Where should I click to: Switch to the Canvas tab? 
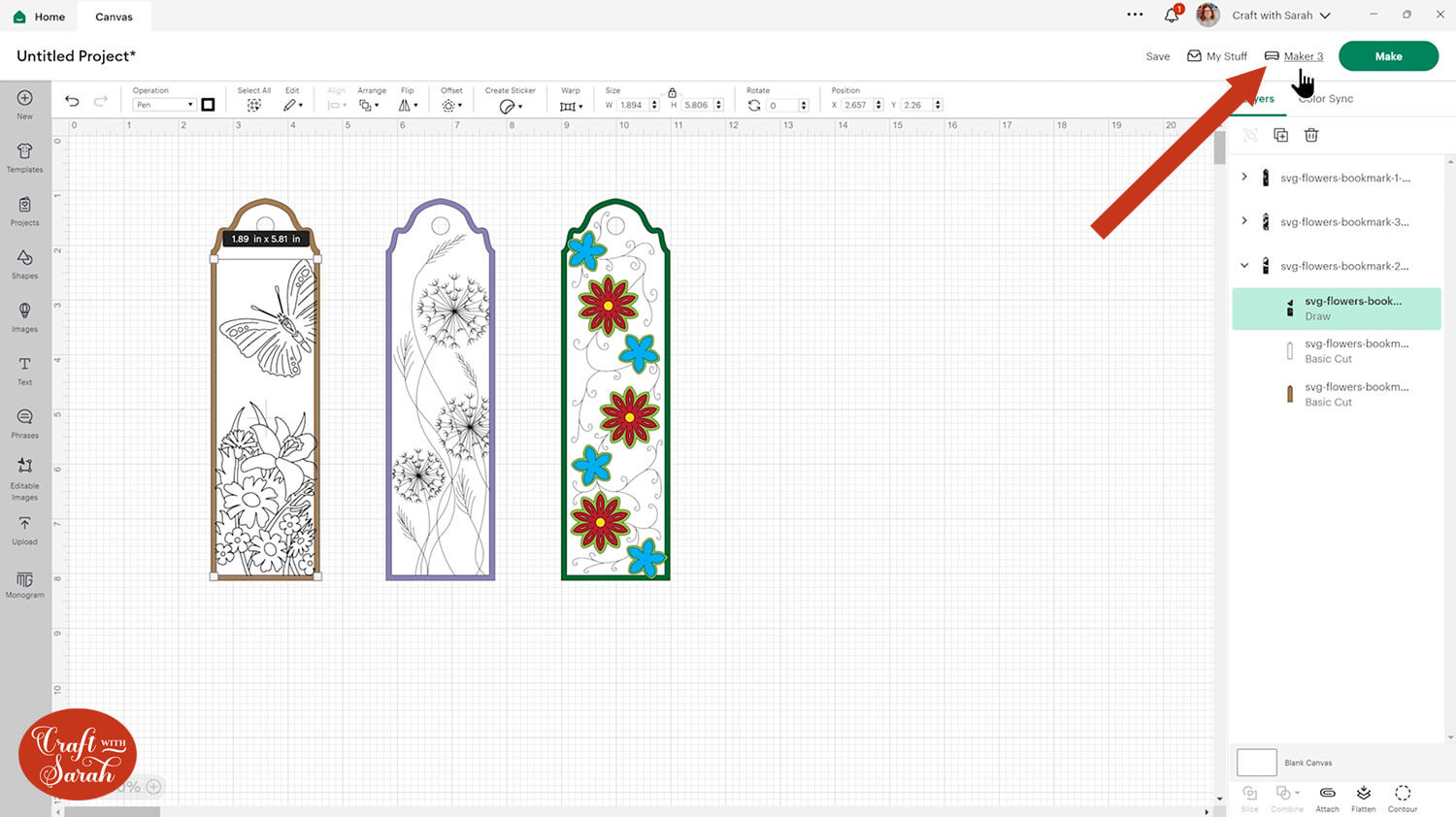[114, 16]
